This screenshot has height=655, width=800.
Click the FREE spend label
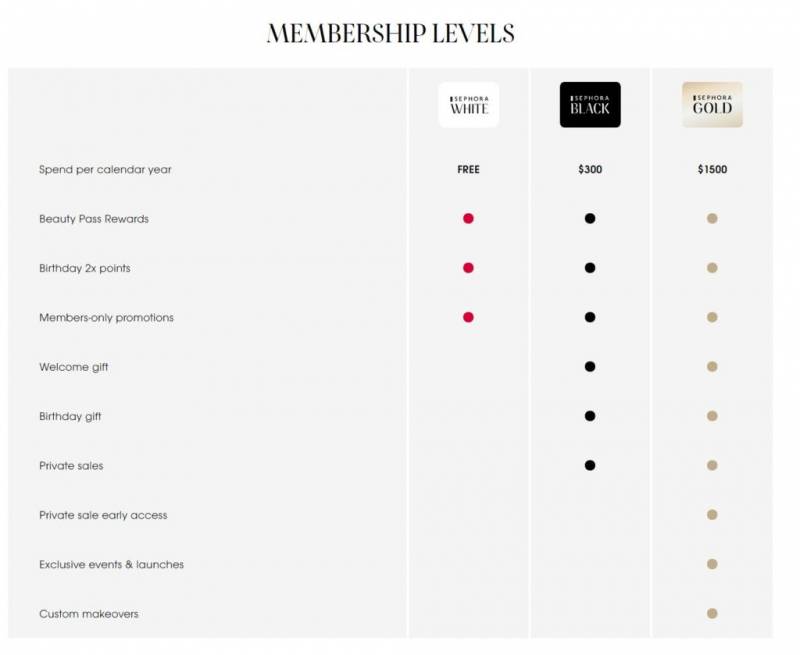pyautogui.click(x=468, y=170)
